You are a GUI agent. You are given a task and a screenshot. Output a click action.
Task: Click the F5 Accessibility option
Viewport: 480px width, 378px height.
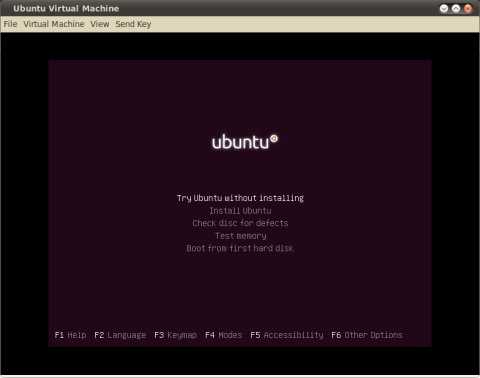[x=287, y=335]
